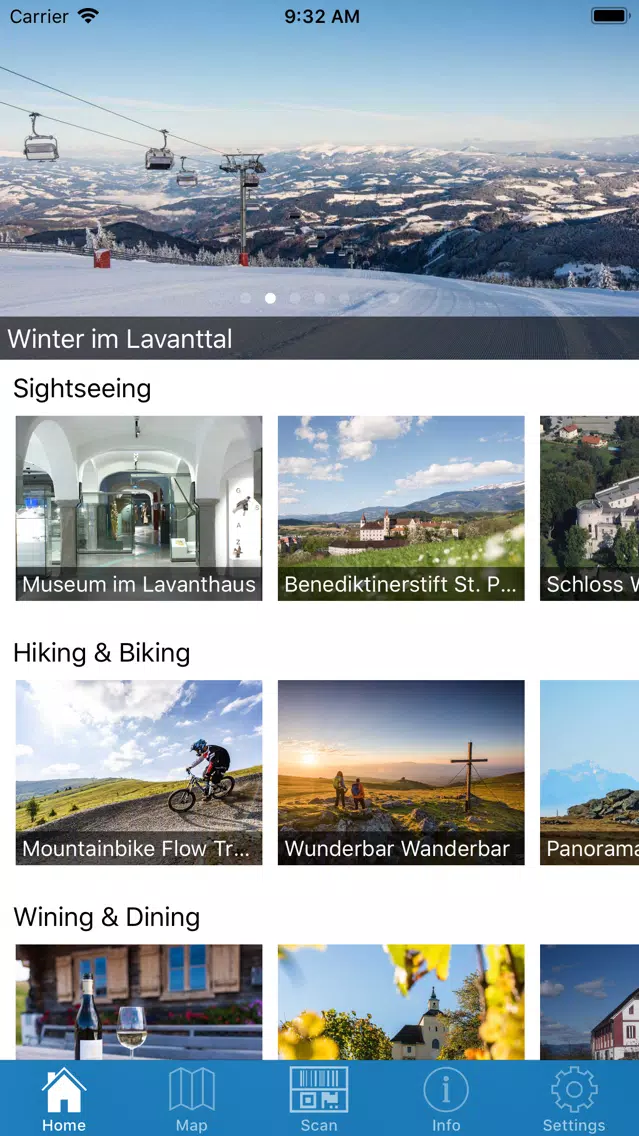Open the partially visible Panorama card
Image resolution: width=639 pixels, height=1136 pixels.
[590, 772]
